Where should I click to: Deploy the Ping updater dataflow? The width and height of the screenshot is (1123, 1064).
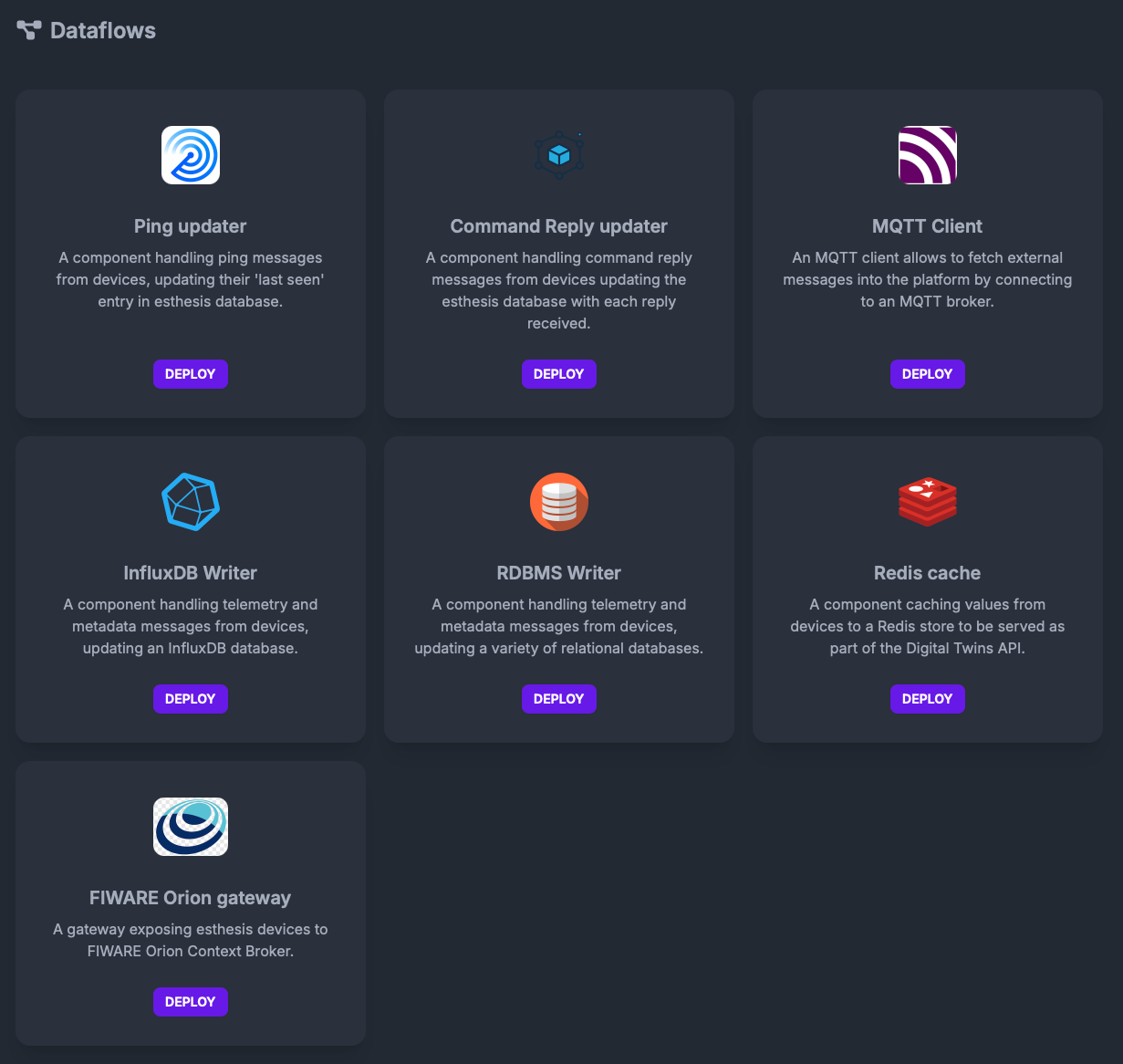point(191,374)
